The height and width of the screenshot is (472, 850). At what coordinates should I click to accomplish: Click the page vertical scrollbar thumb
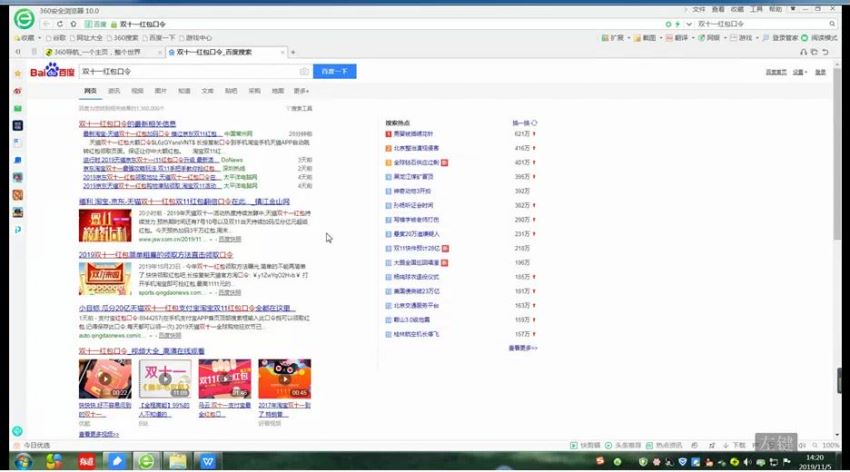[x=838, y=154]
